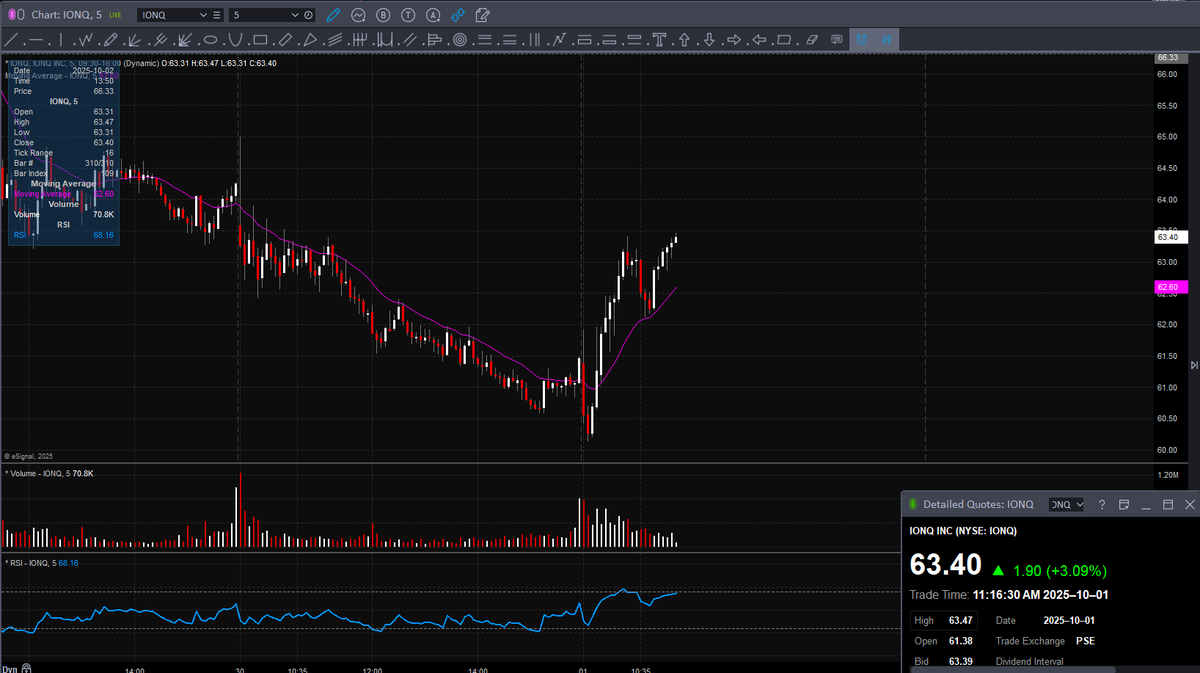The height and width of the screenshot is (673, 1200).
Task: Open window options in Detailed Quotes
Action: 1124,505
